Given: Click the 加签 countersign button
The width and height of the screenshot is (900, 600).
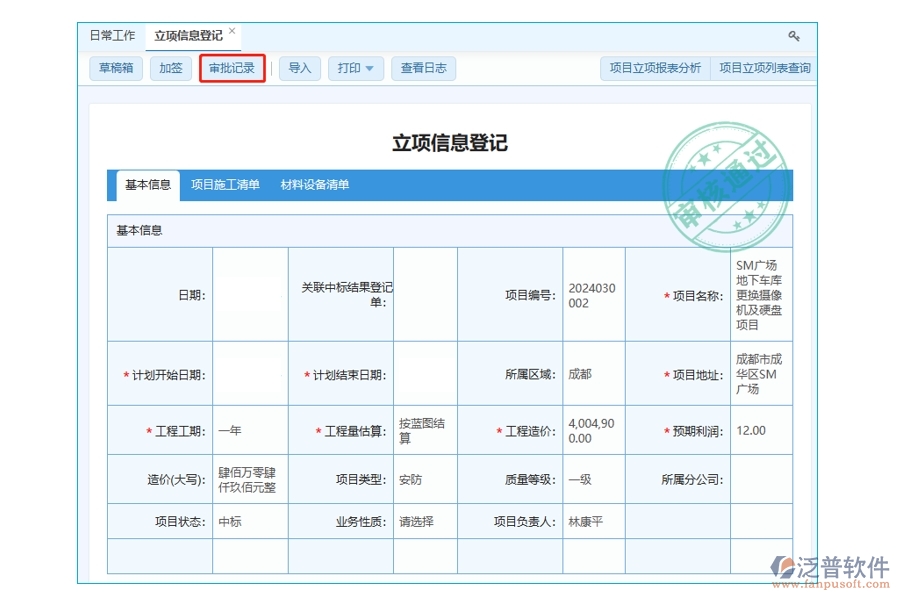Looking at the screenshot, I should 170,68.
